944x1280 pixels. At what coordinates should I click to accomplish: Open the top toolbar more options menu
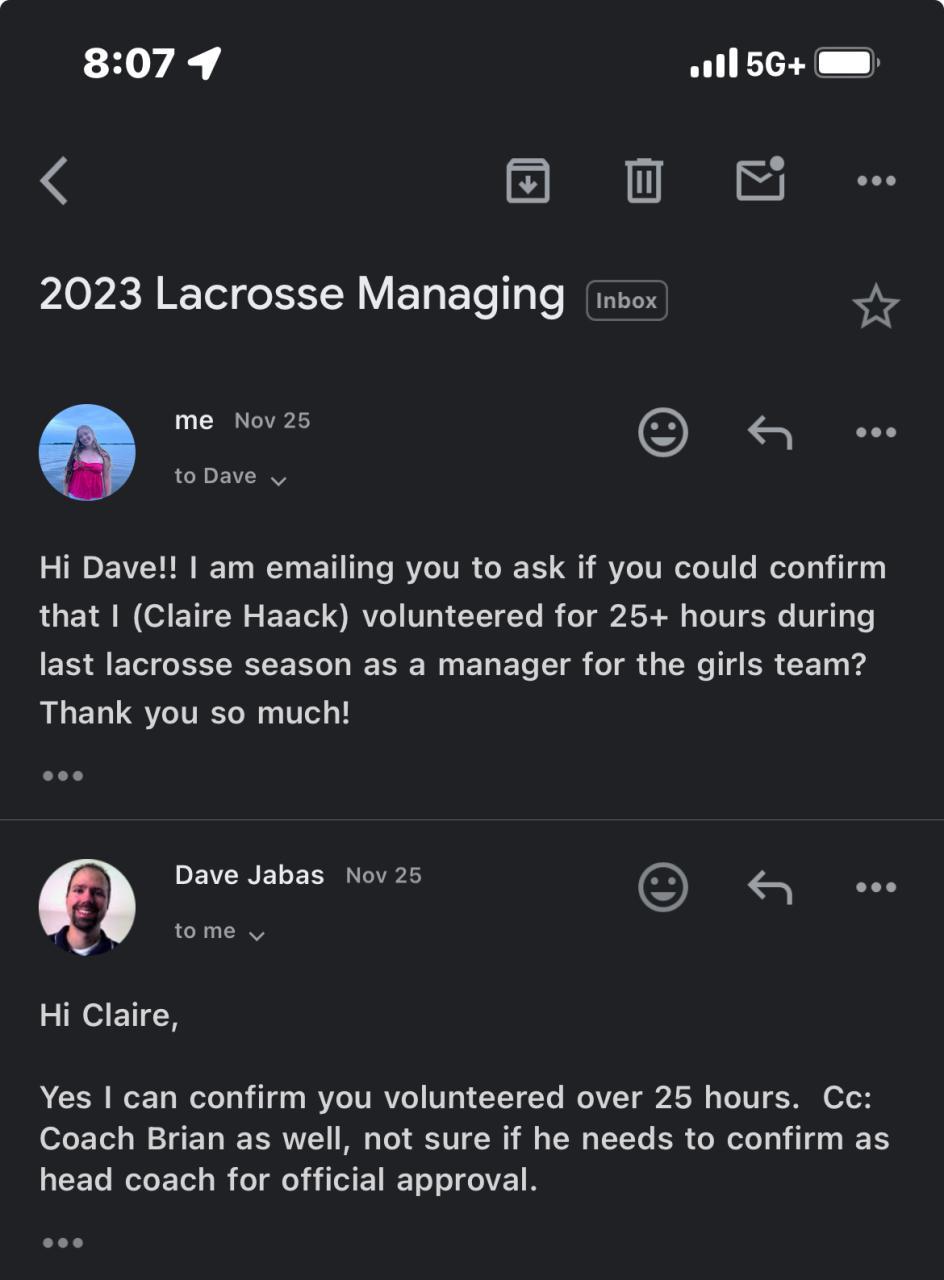click(876, 181)
